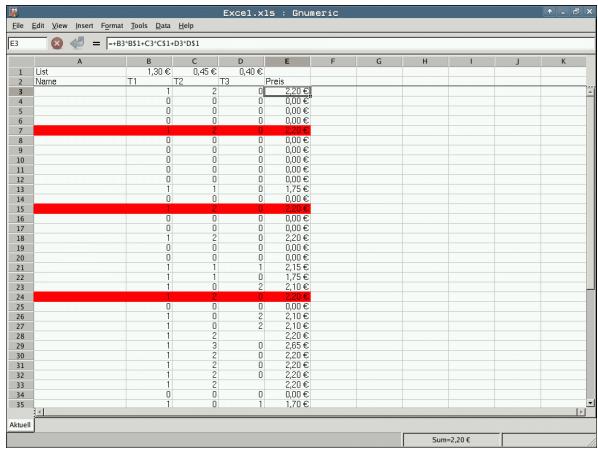Click cell with 1,30 € in row 1
The height and width of the screenshot is (451, 598).
click(x=149, y=72)
